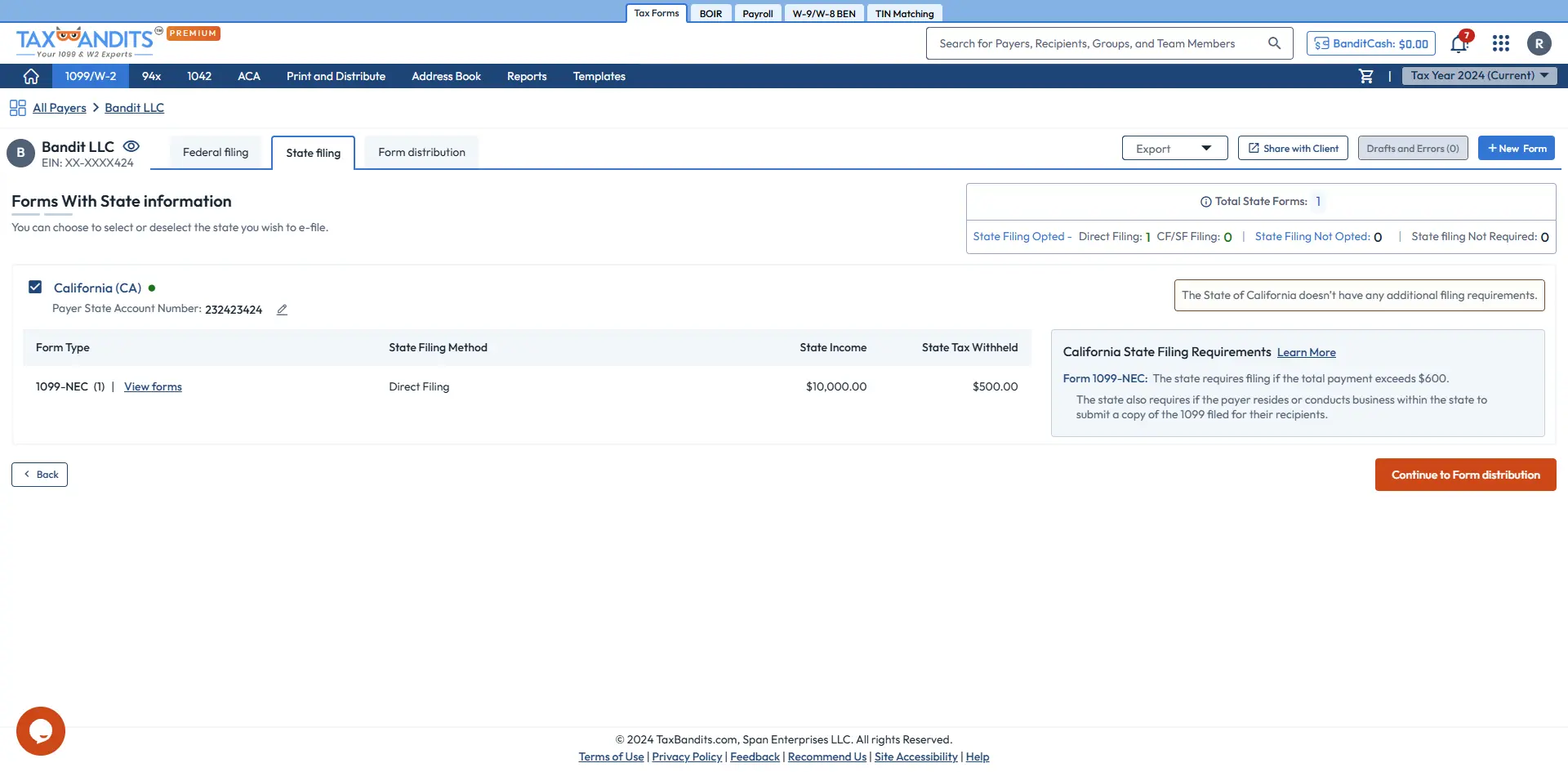Open the live chat bubble
The width and height of the screenshot is (1568, 772).
pos(41,731)
